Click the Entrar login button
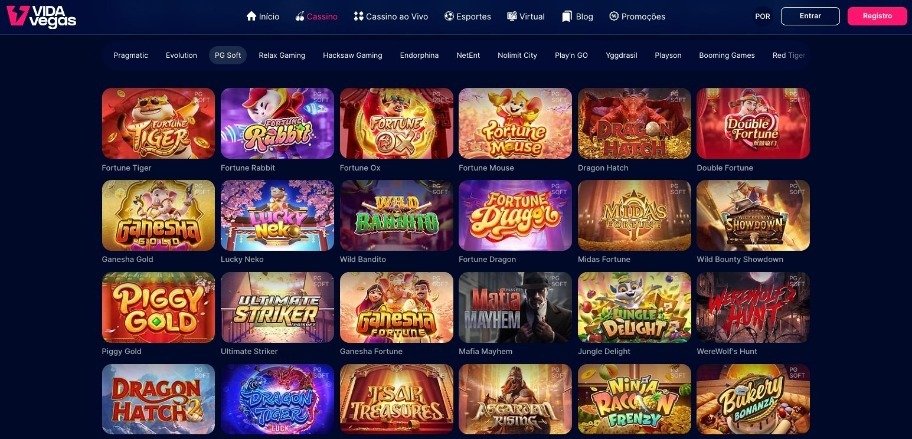 pos(810,16)
